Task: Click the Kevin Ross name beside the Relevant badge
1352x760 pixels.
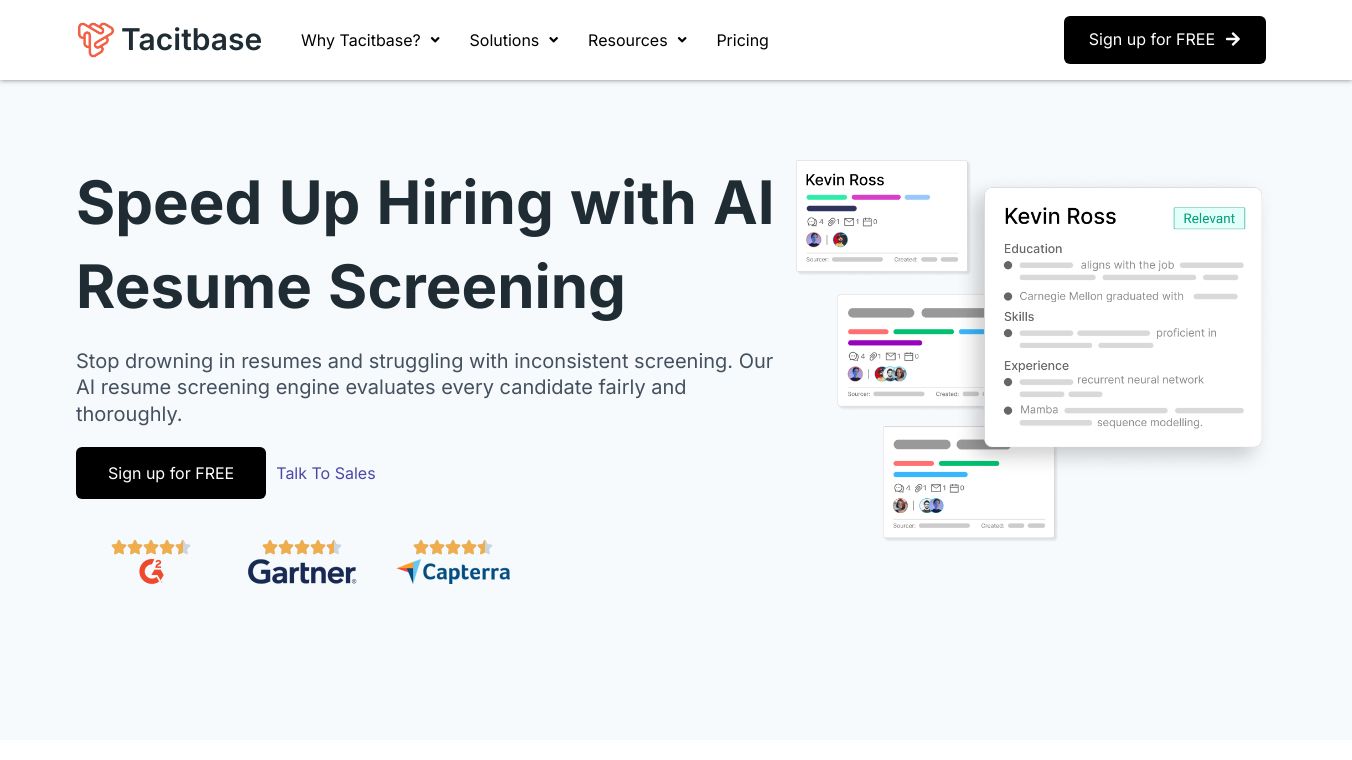Action: pos(1060,217)
